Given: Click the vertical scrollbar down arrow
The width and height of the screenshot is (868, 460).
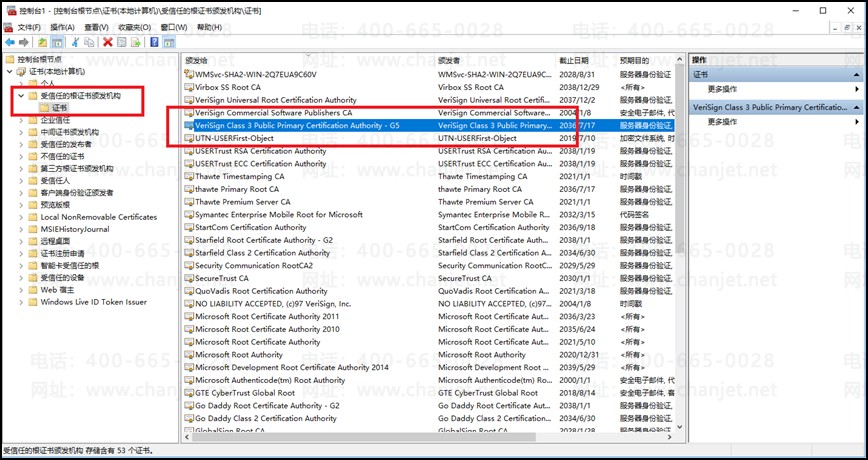Looking at the screenshot, I should (680, 427).
